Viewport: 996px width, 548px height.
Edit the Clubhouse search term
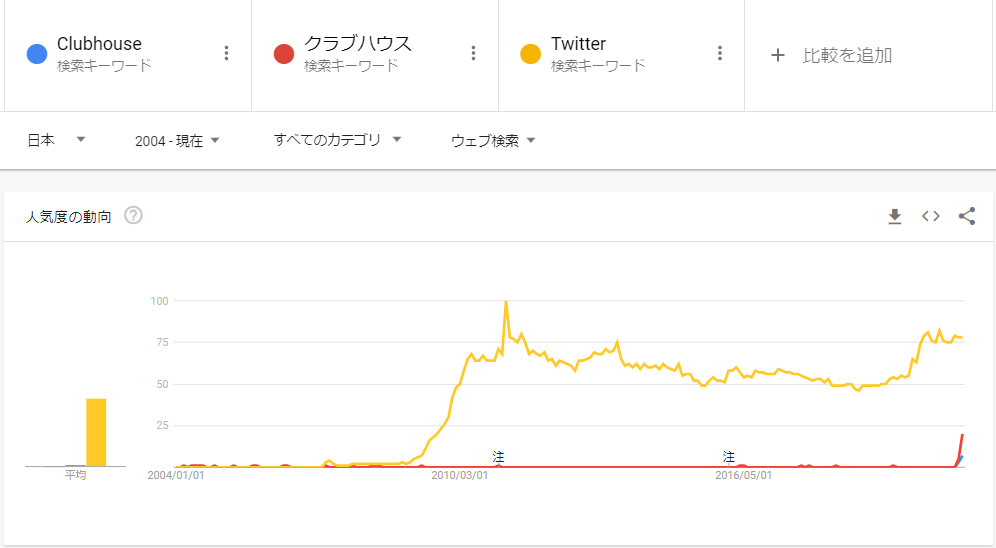point(99,44)
